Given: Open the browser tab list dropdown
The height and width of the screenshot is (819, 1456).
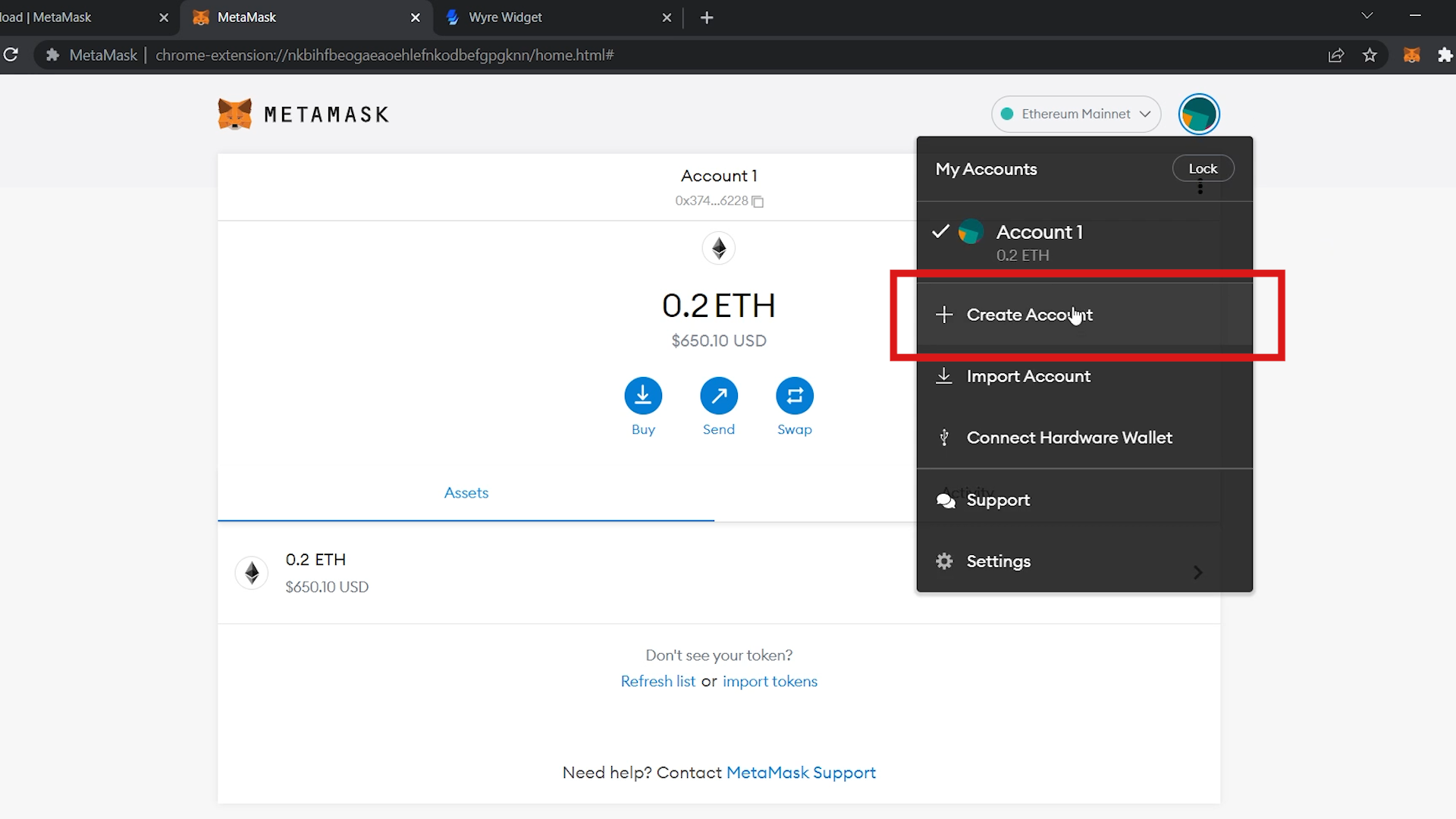Looking at the screenshot, I should tap(1367, 15).
